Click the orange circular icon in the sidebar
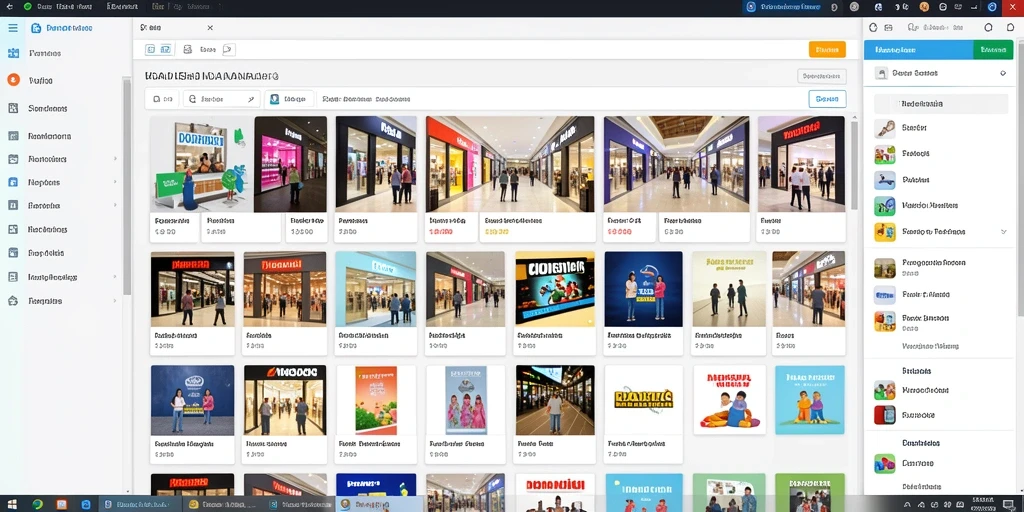The height and width of the screenshot is (512, 1024). 13,80
